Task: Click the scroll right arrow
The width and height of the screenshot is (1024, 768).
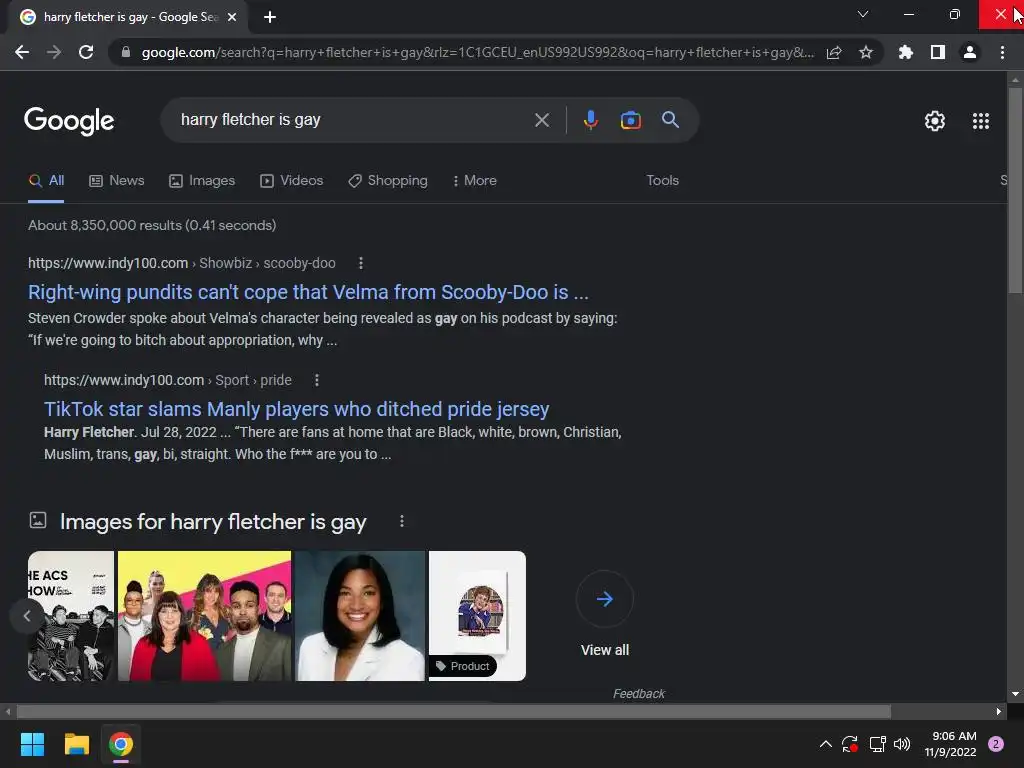Action: [999, 712]
